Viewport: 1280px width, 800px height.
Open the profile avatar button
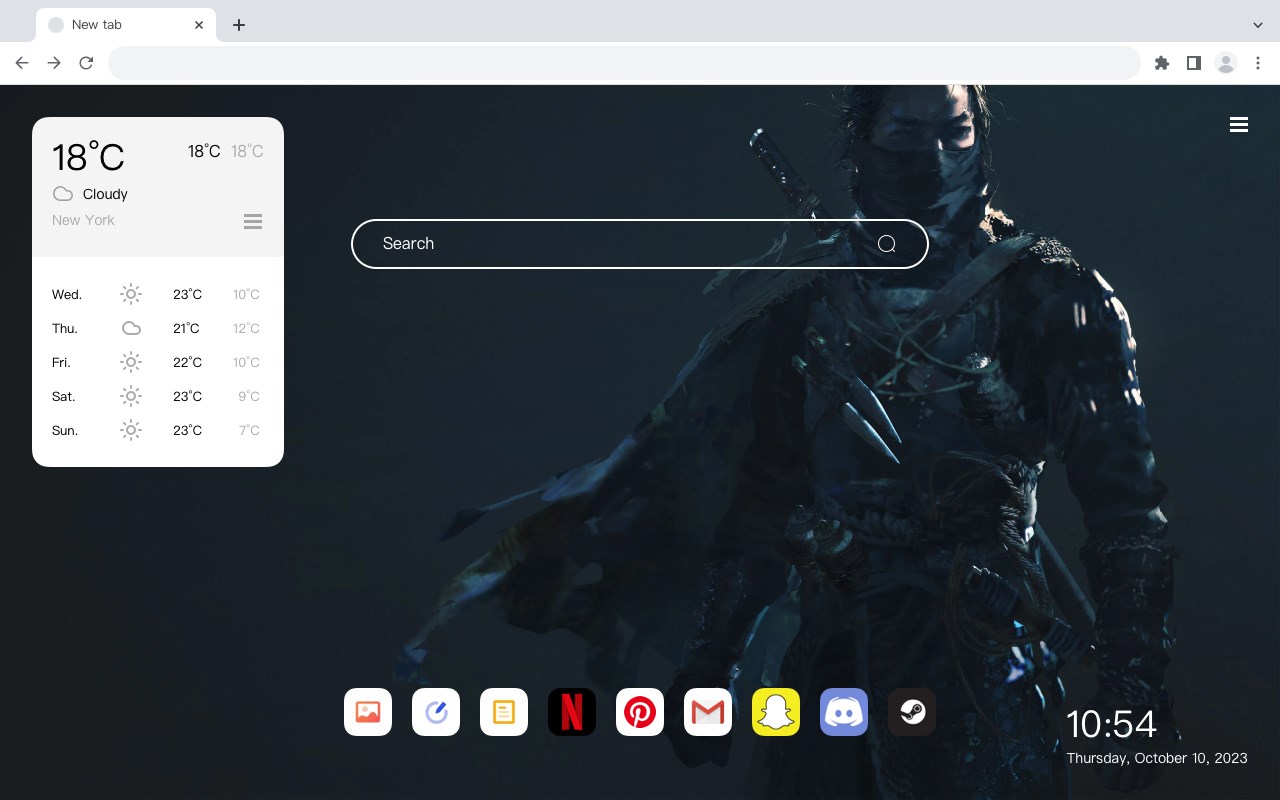click(1226, 63)
